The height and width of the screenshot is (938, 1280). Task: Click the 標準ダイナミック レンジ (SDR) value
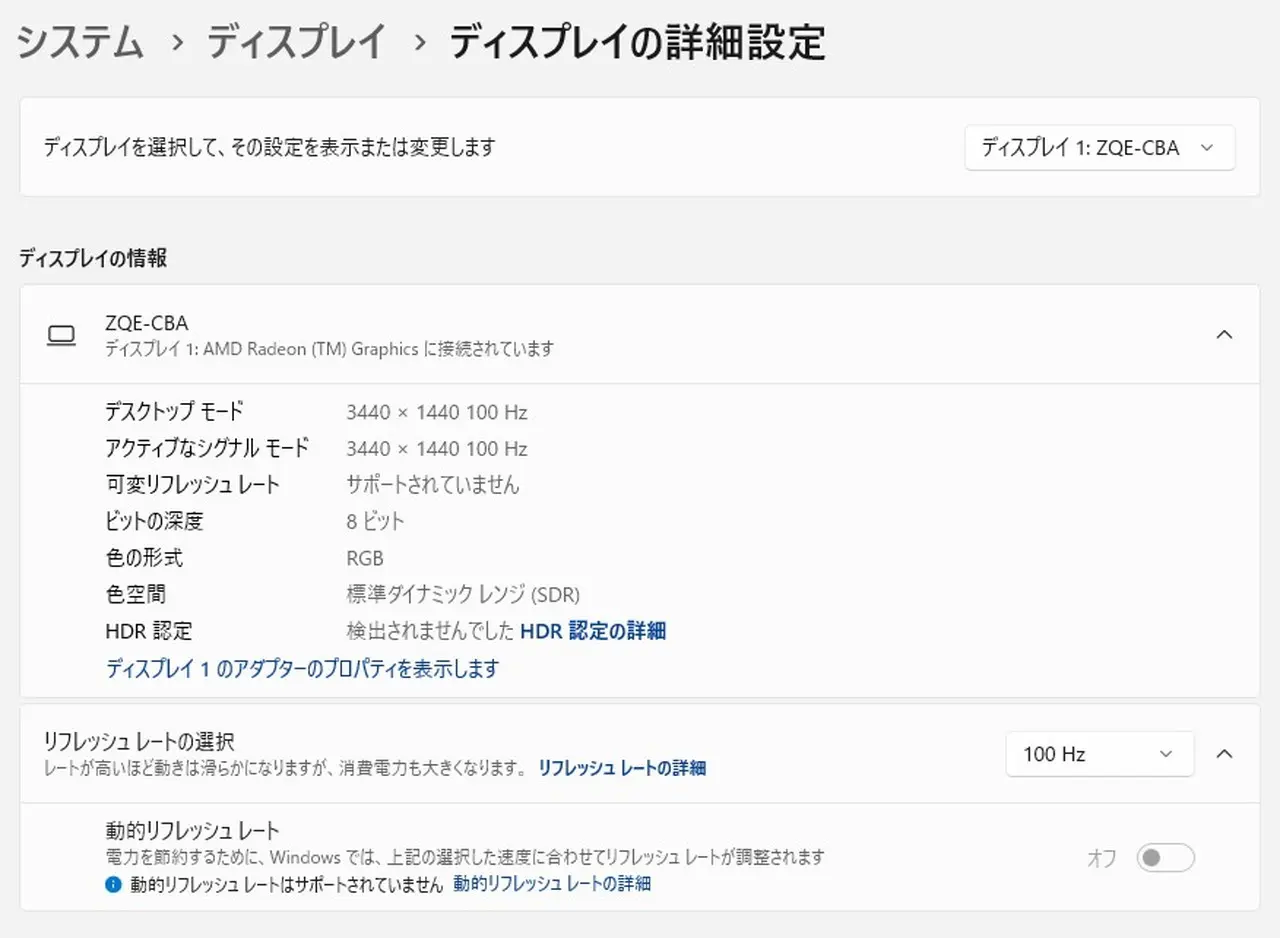463,594
